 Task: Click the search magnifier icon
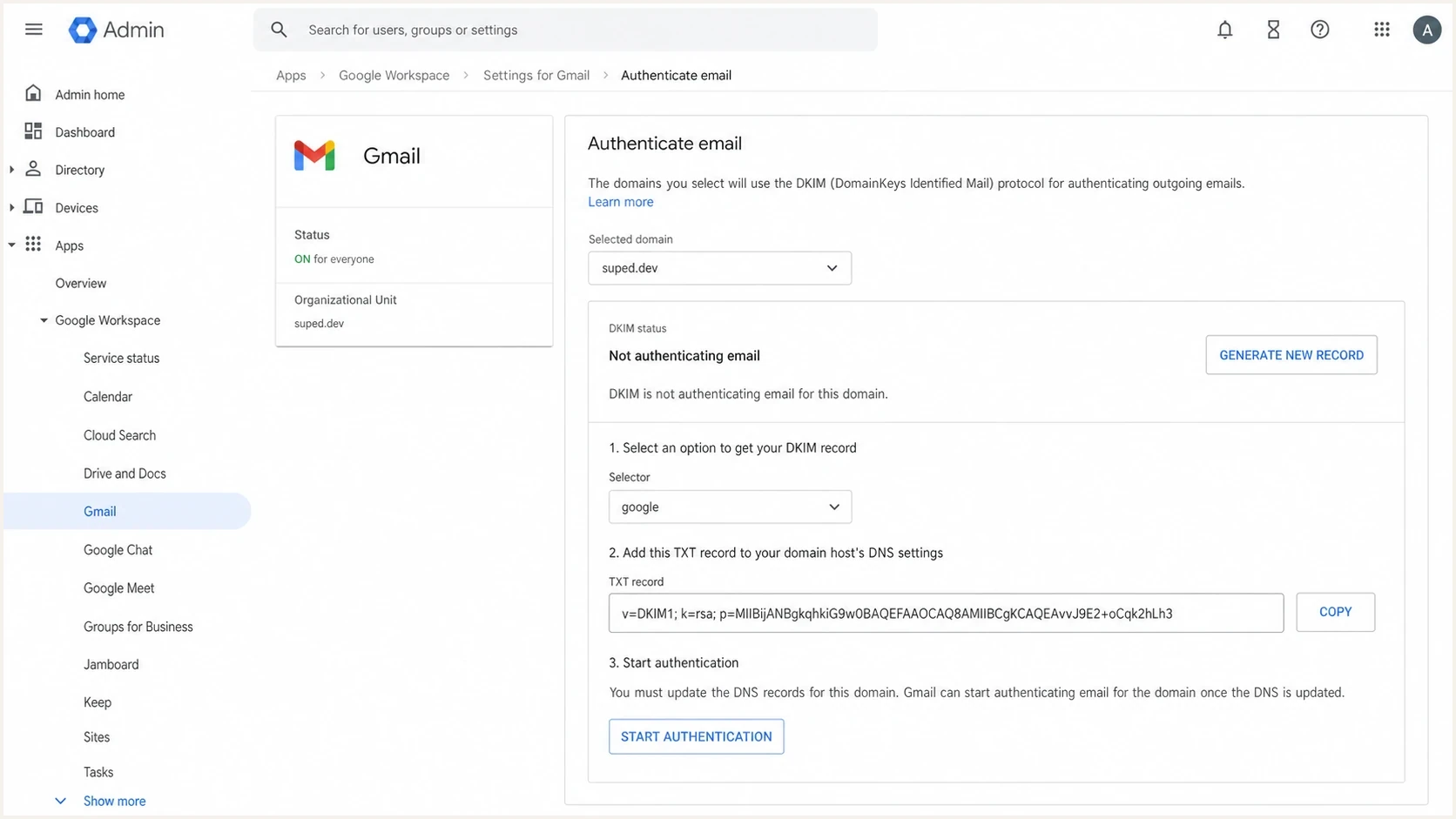click(279, 30)
